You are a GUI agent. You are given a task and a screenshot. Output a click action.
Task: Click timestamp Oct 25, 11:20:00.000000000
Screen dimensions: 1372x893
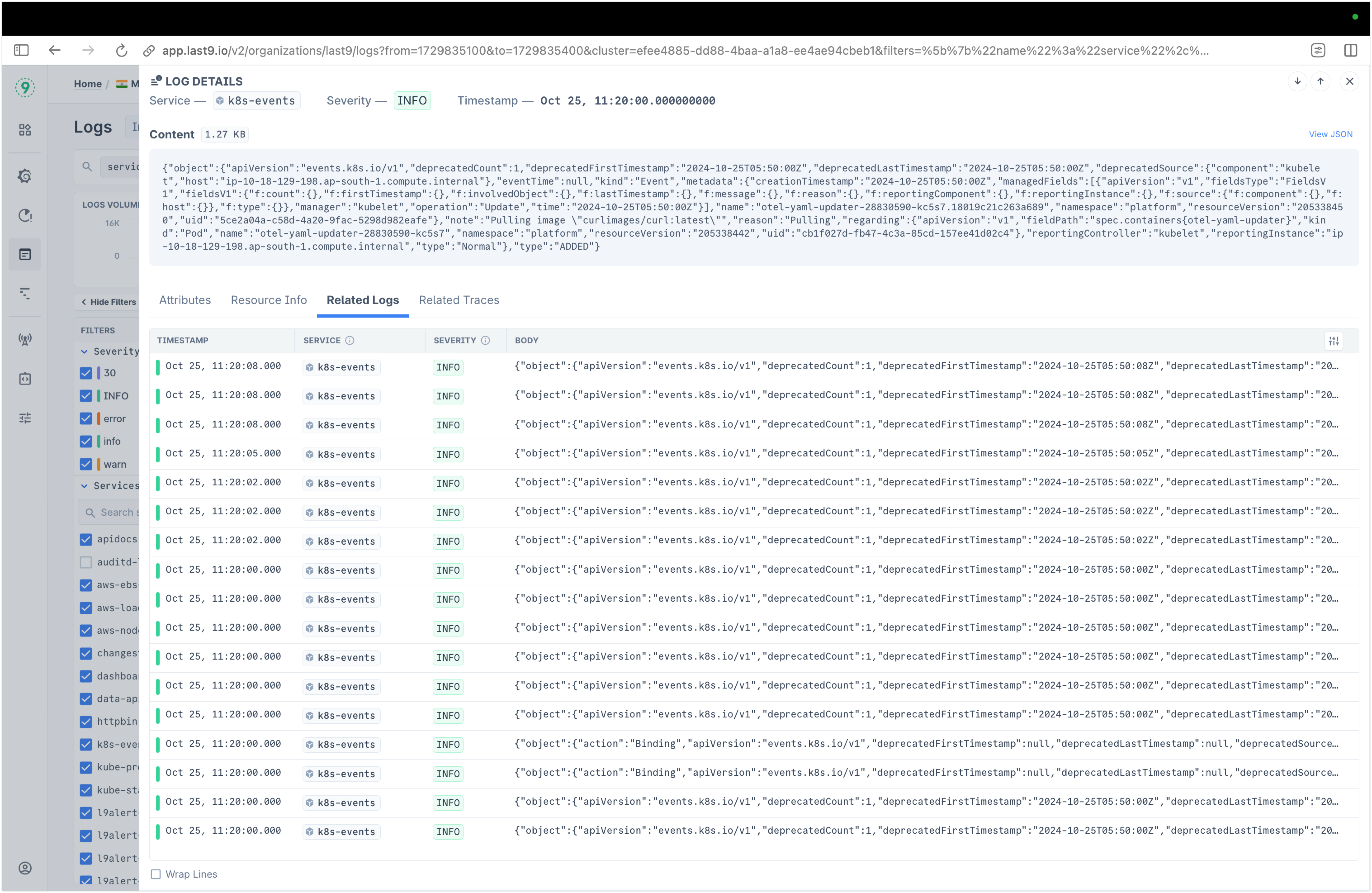pyautogui.click(x=627, y=101)
